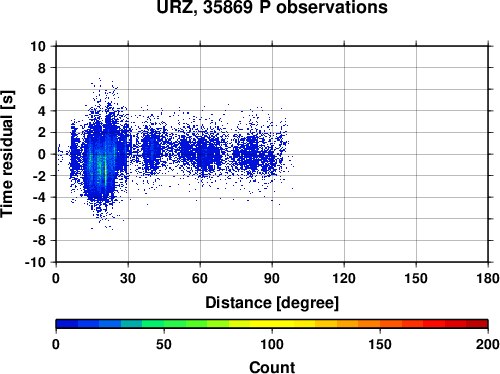Click the 'Count' colorbar label
This screenshot has height=374, width=500.
click(x=272, y=367)
